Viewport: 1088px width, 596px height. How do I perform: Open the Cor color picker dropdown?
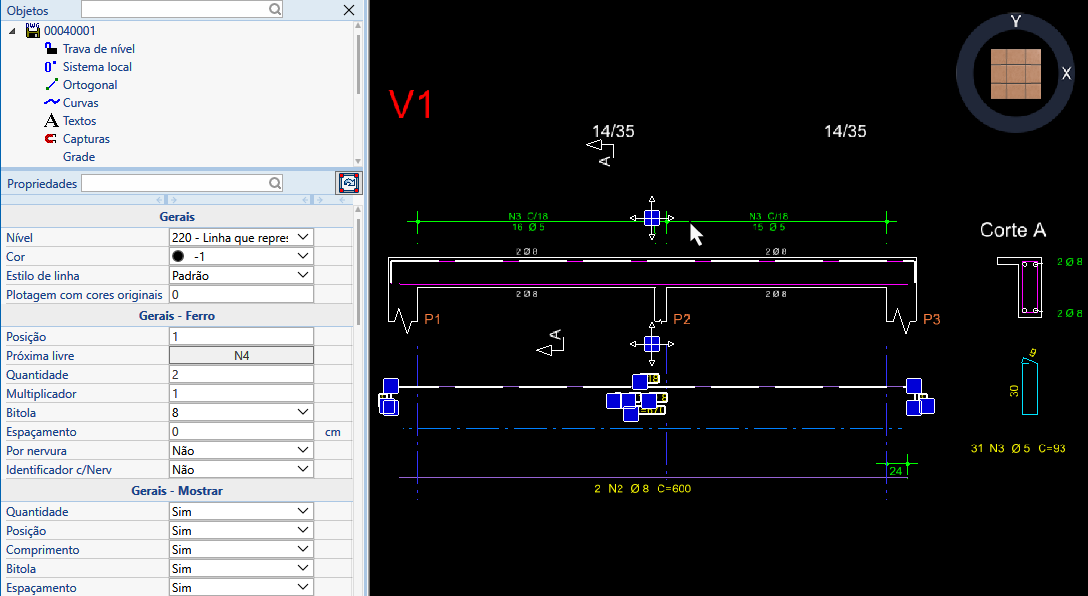[x=304, y=257]
